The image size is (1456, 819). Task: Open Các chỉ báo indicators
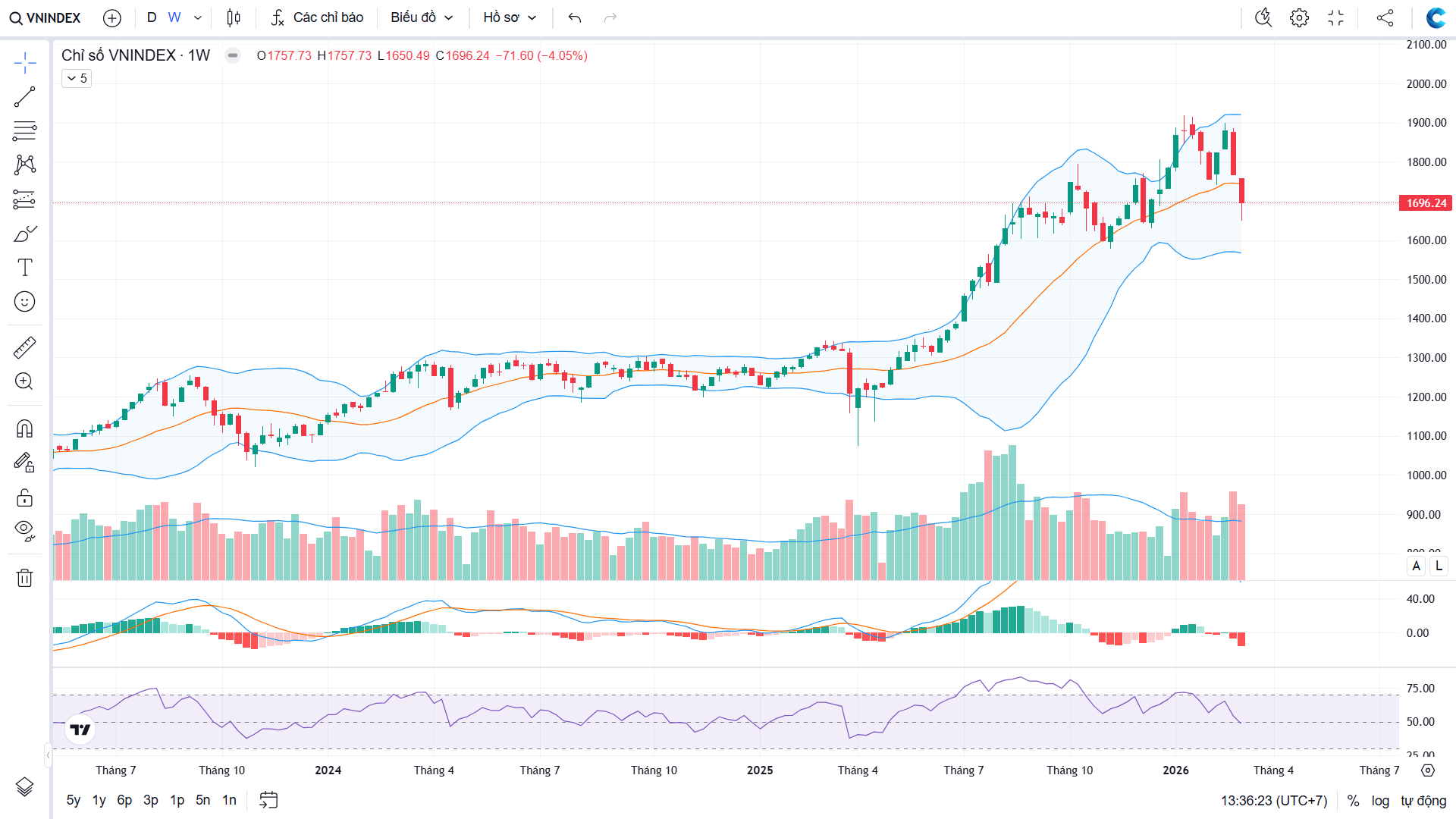317,17
